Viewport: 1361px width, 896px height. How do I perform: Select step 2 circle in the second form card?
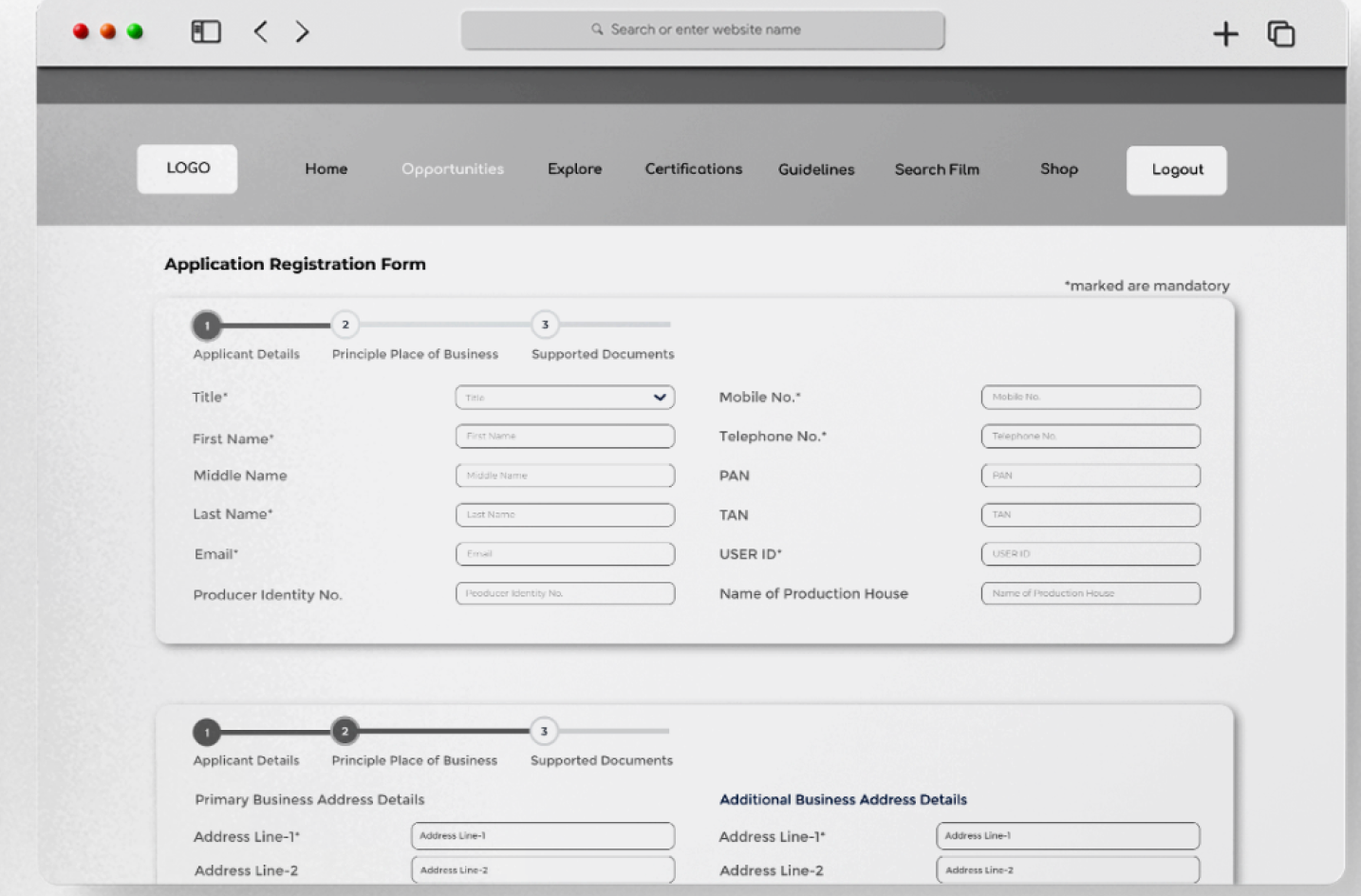pyautogui.click(x=345, y=731)
